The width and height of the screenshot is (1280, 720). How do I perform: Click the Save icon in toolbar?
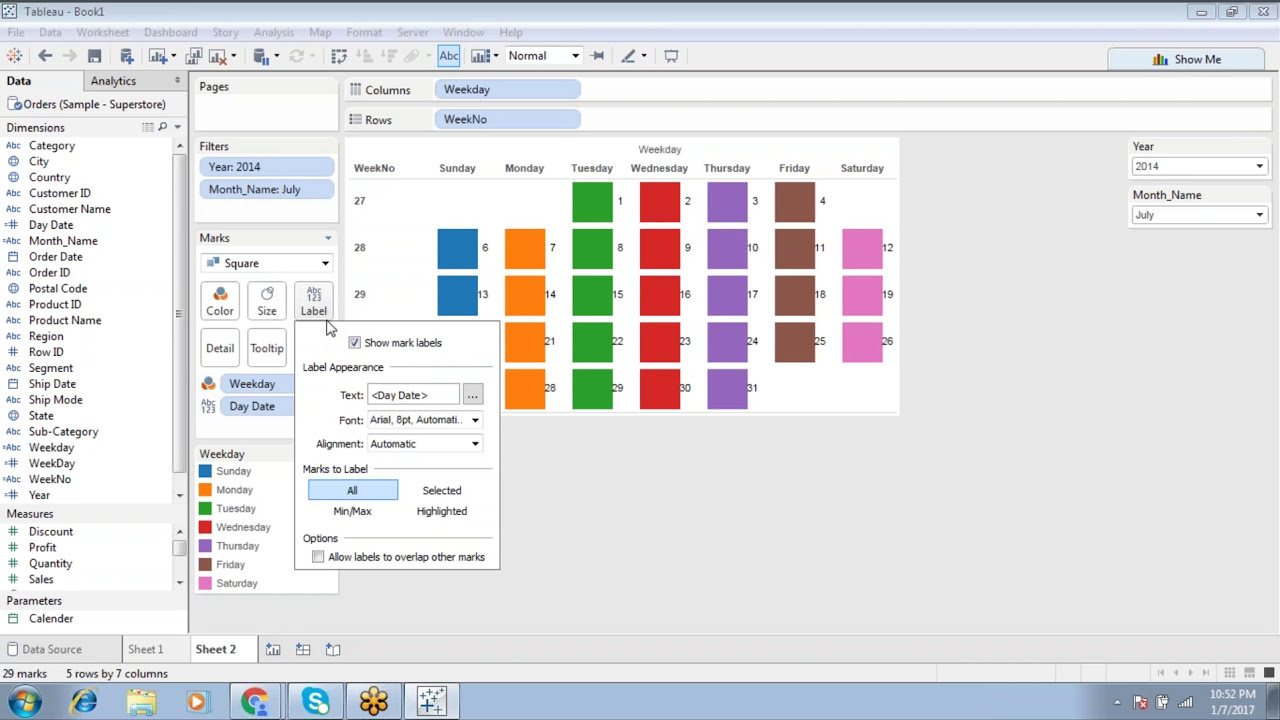tap(94, 56)
